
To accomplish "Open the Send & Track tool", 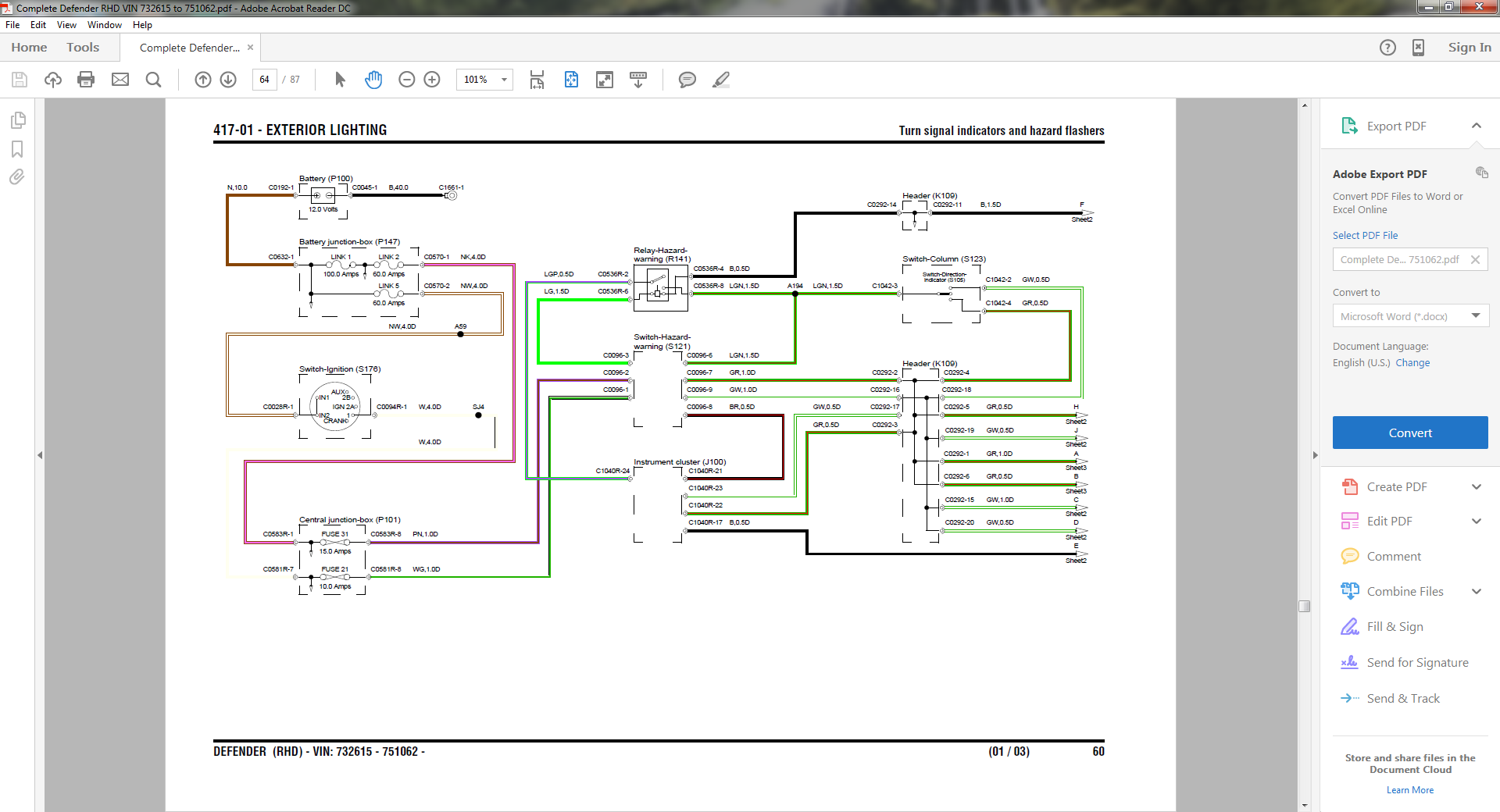I will click(1403, 699).
